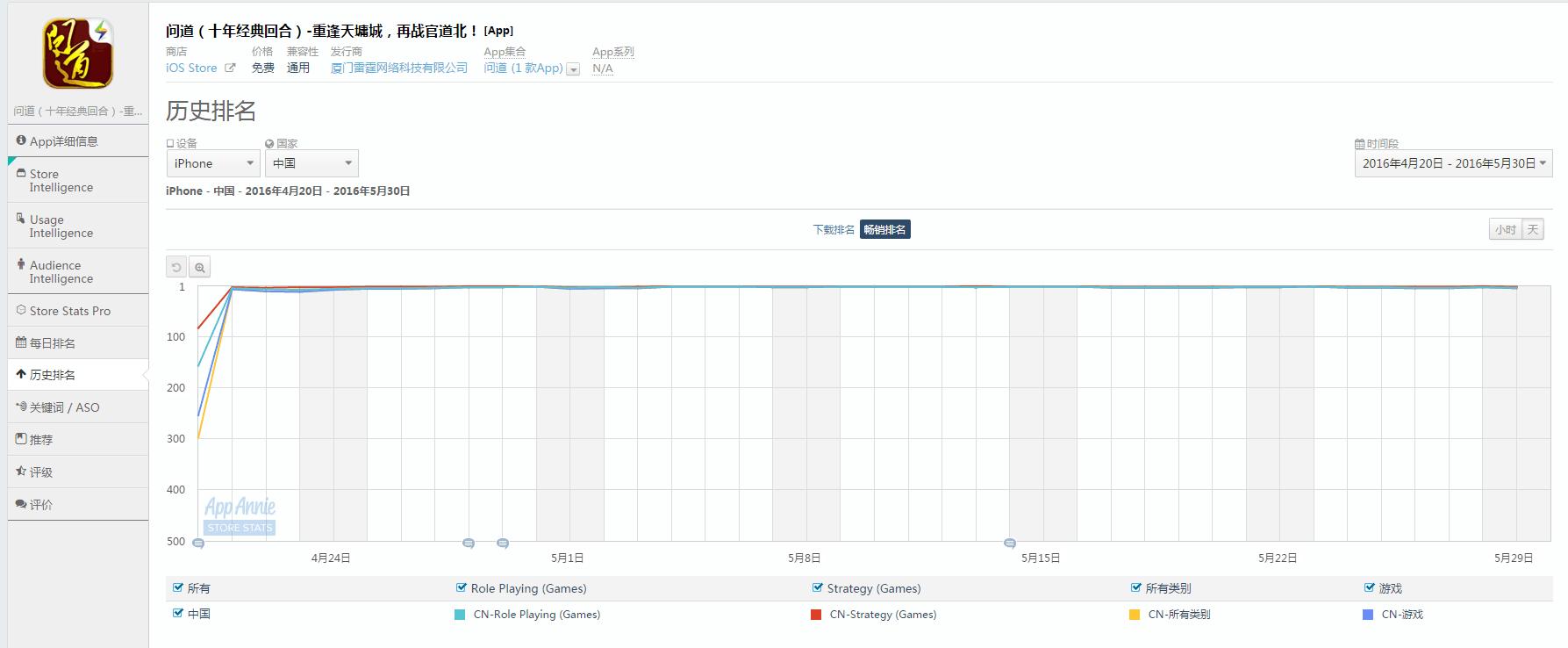The height and width of the screenshot is (648, 1568).
Task: Open App详细信息 in the sidebar
Action: [63, 141]
